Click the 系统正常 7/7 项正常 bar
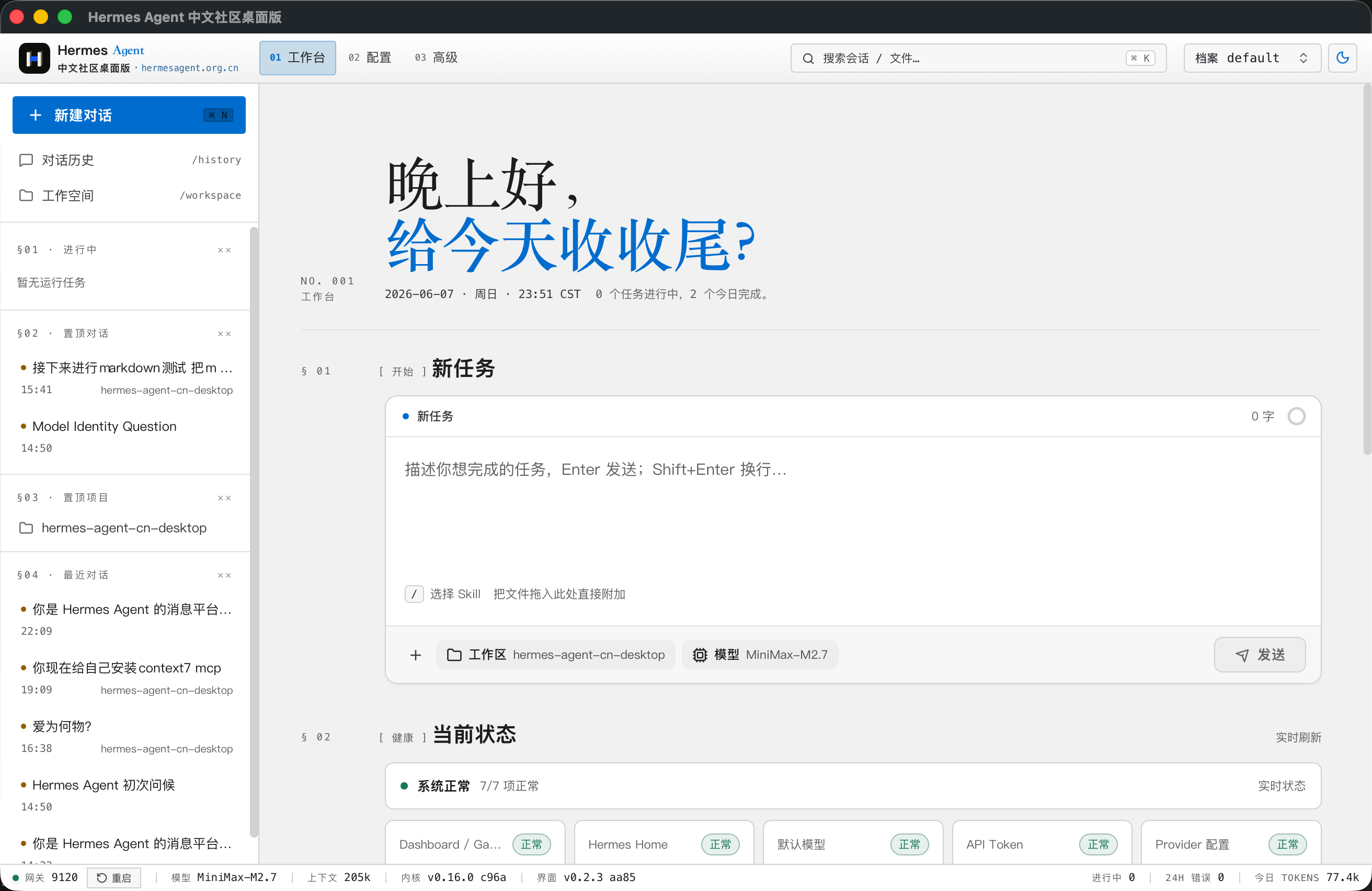1372x891 pixels. tap(853, 785)
